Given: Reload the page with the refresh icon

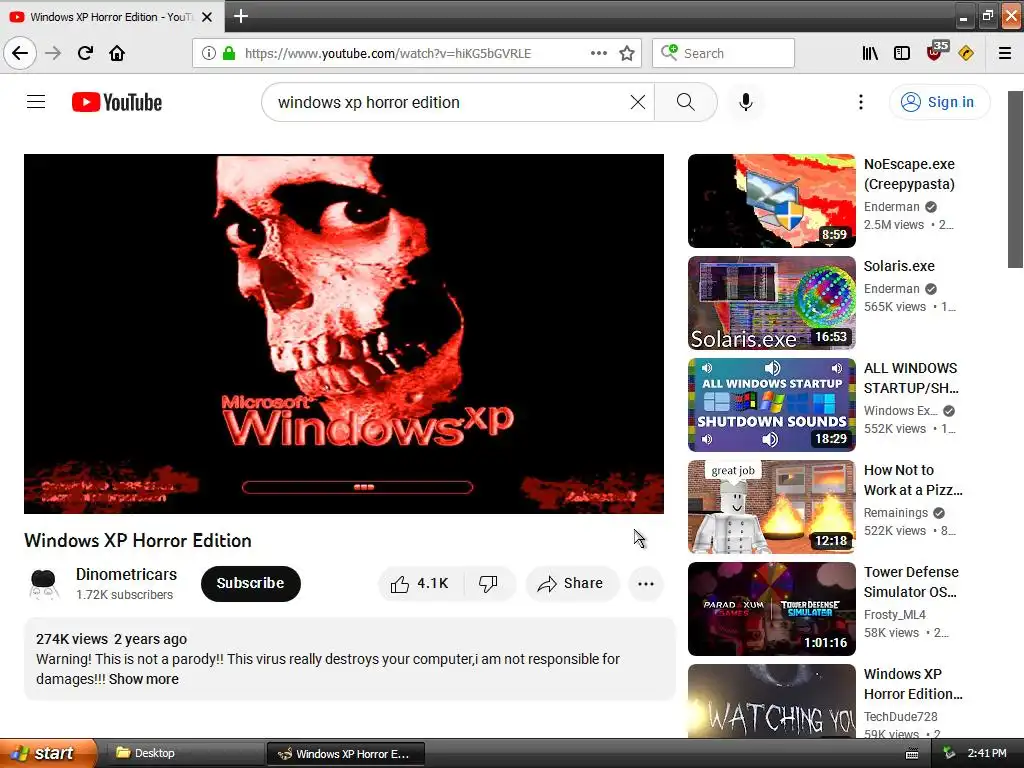Looking at the screenshot, I should click(x=85, y=53).
